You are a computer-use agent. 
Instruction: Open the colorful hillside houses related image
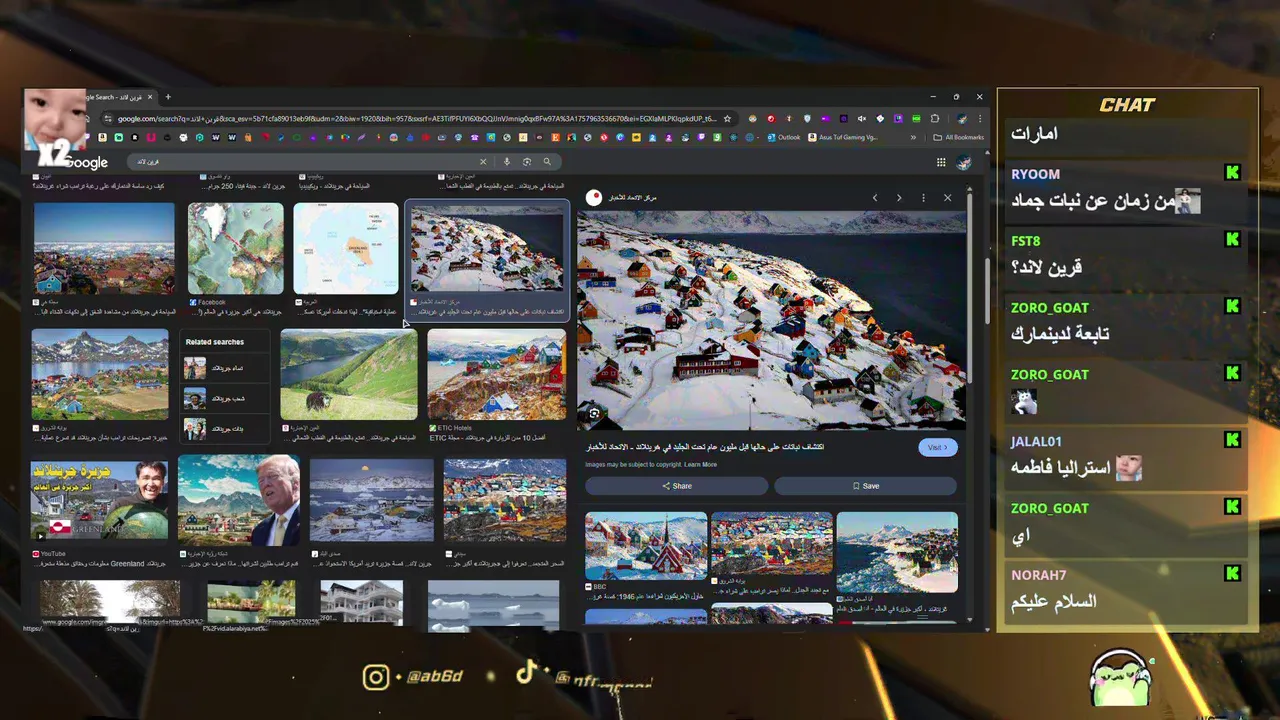771,543
